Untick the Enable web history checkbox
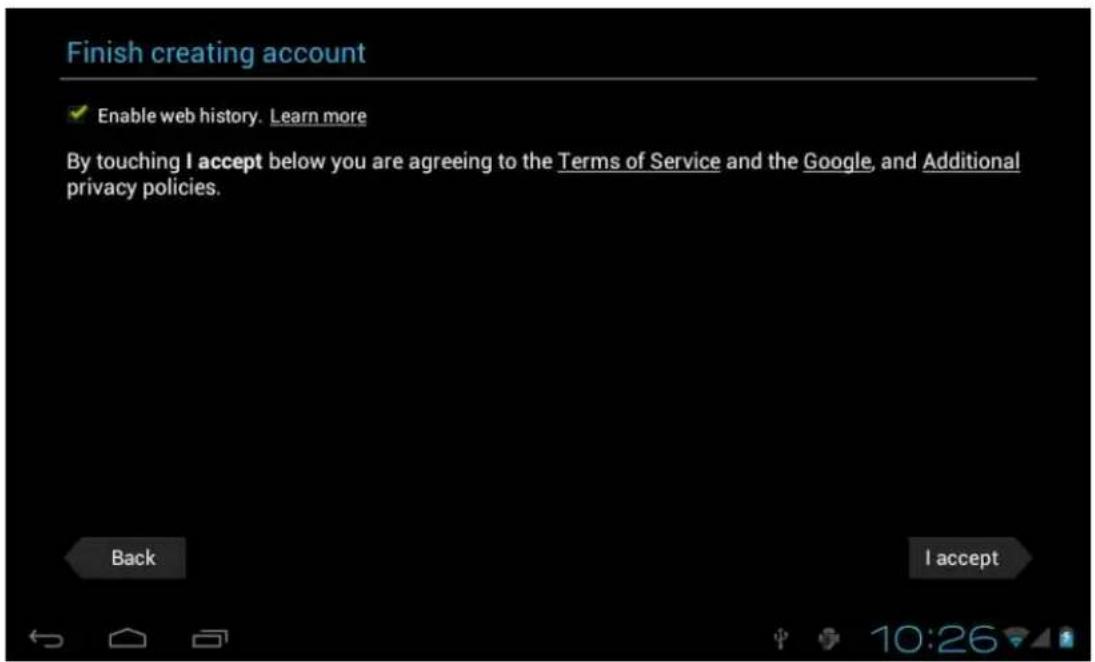1095x662 pixels. coord(77,115)
